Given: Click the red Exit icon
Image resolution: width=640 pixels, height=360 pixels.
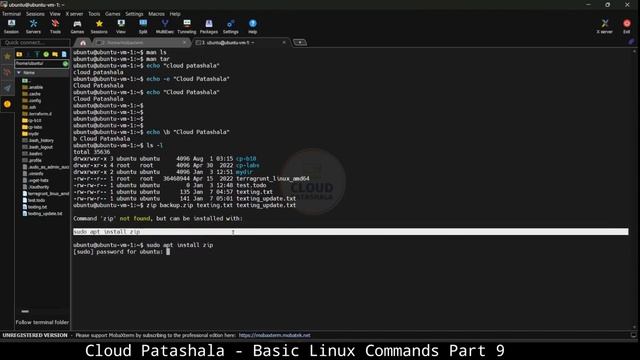Looking at the screenshot, I should point(627,26).
